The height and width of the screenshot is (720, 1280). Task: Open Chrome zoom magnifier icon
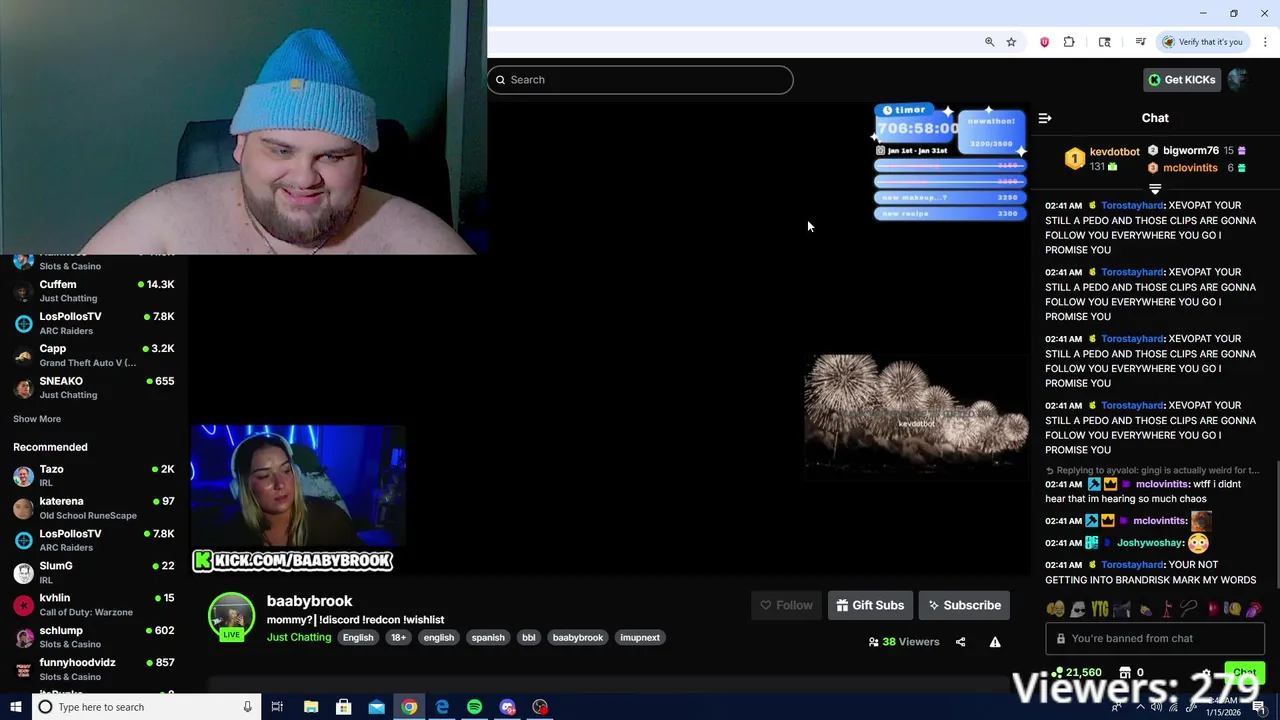(x=989, y=42)
